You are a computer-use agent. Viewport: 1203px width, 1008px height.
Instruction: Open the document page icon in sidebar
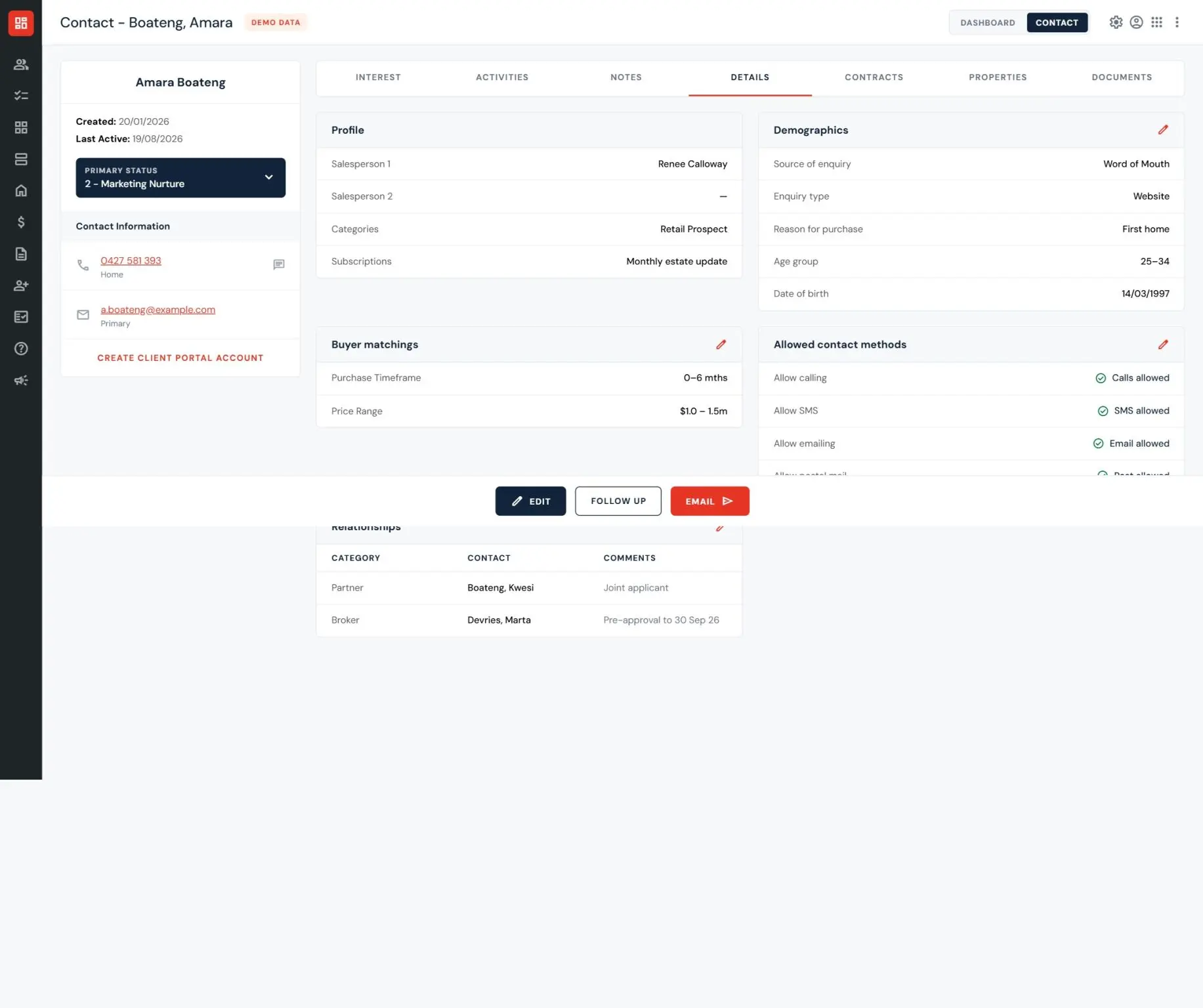click(21, 254)
